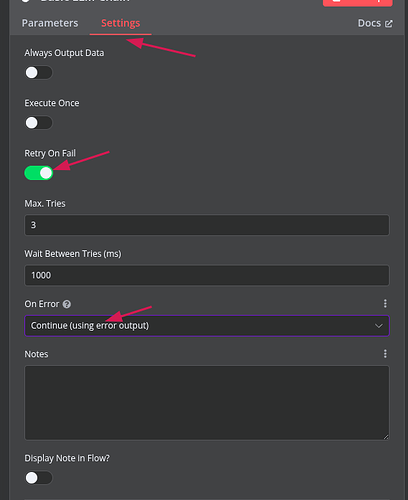Disable the Retry On Fail switch
The image size is (408, 500).
point(39,173)
